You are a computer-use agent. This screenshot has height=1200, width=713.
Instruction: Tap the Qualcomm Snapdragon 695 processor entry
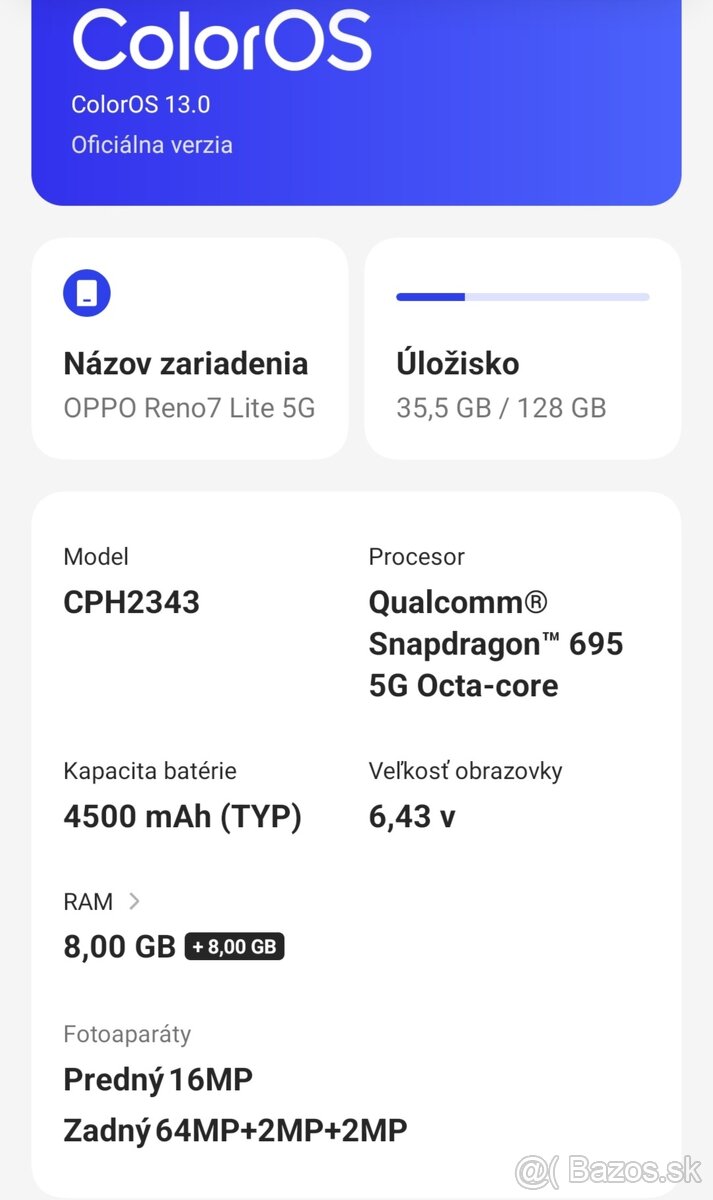click(x=495, y=643)
